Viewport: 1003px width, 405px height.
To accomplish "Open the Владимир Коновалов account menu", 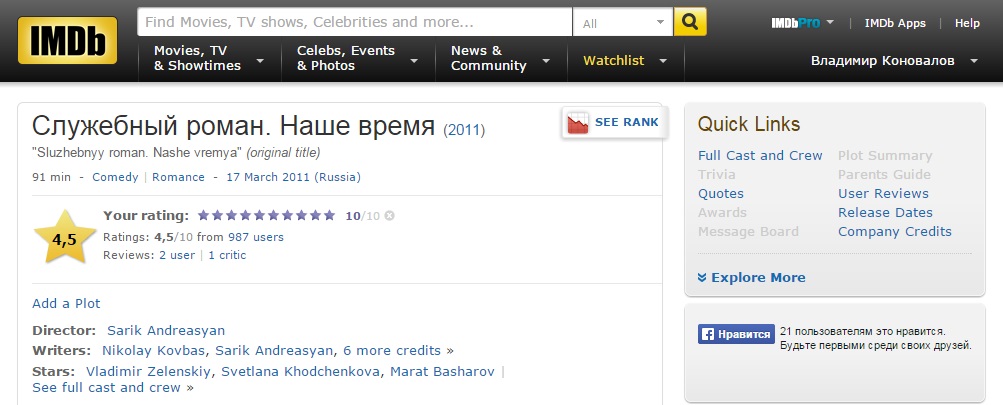I will 894,61.
